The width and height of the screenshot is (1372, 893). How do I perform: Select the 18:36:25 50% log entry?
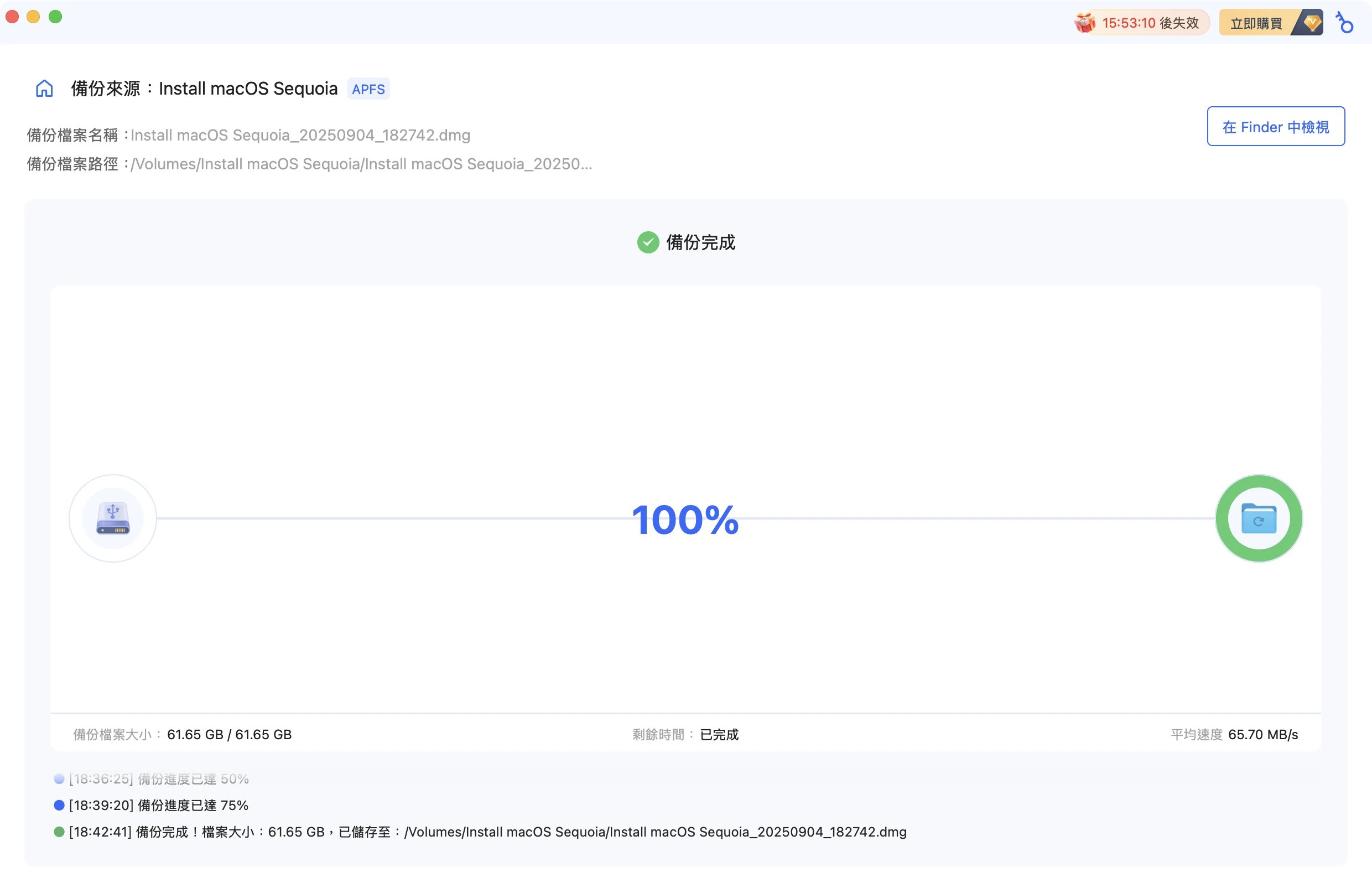pyautogui.click(x=152, y=779)
